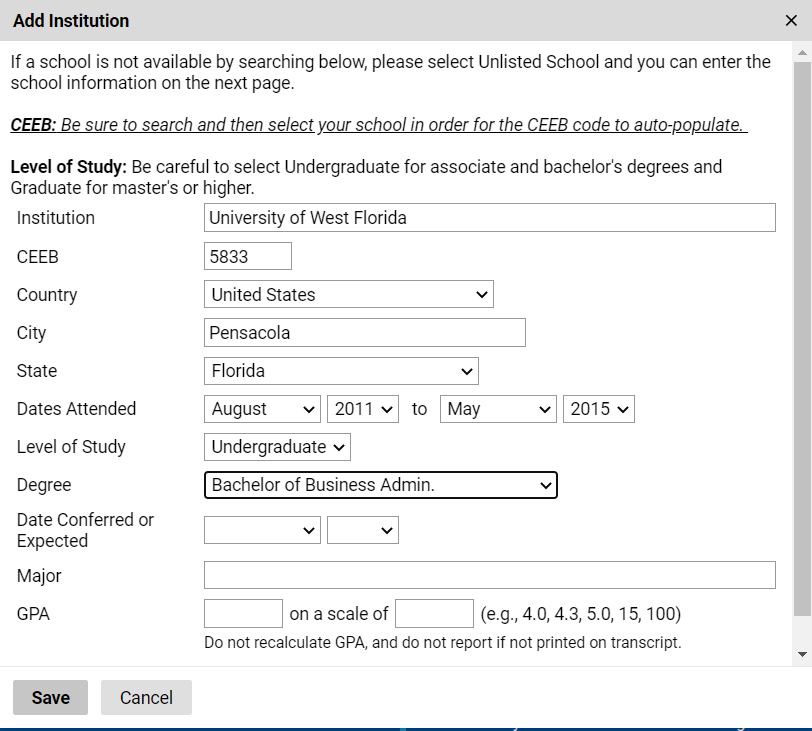Screen dimensions: 812x731
Task: Click the GPA scale field
Action: (x=434, y=613)
